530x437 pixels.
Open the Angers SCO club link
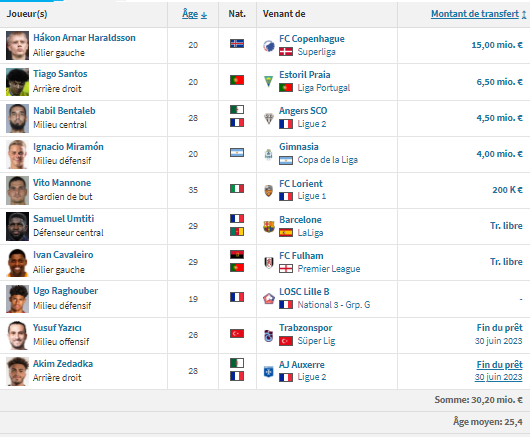[303, 111]
